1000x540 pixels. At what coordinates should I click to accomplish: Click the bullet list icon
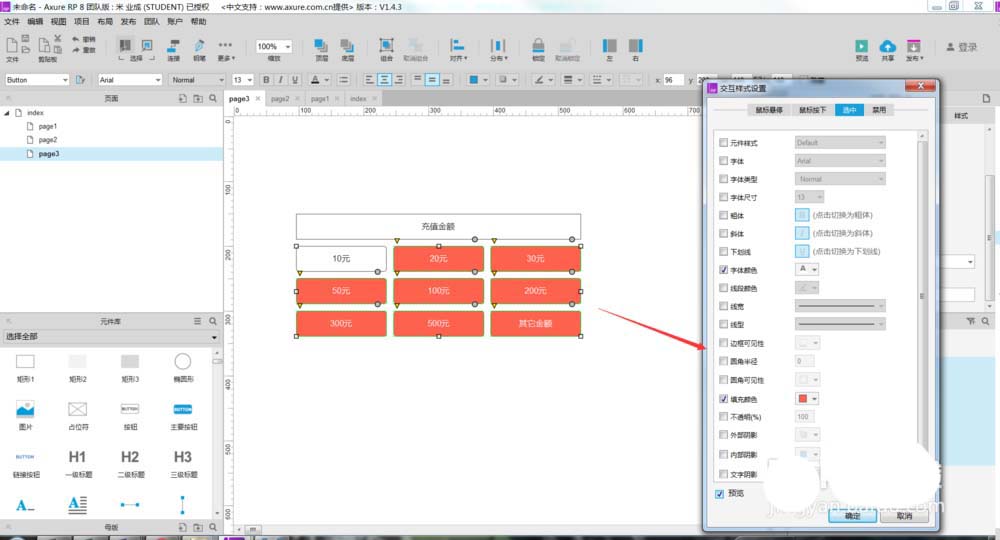(x=344, y=80)
